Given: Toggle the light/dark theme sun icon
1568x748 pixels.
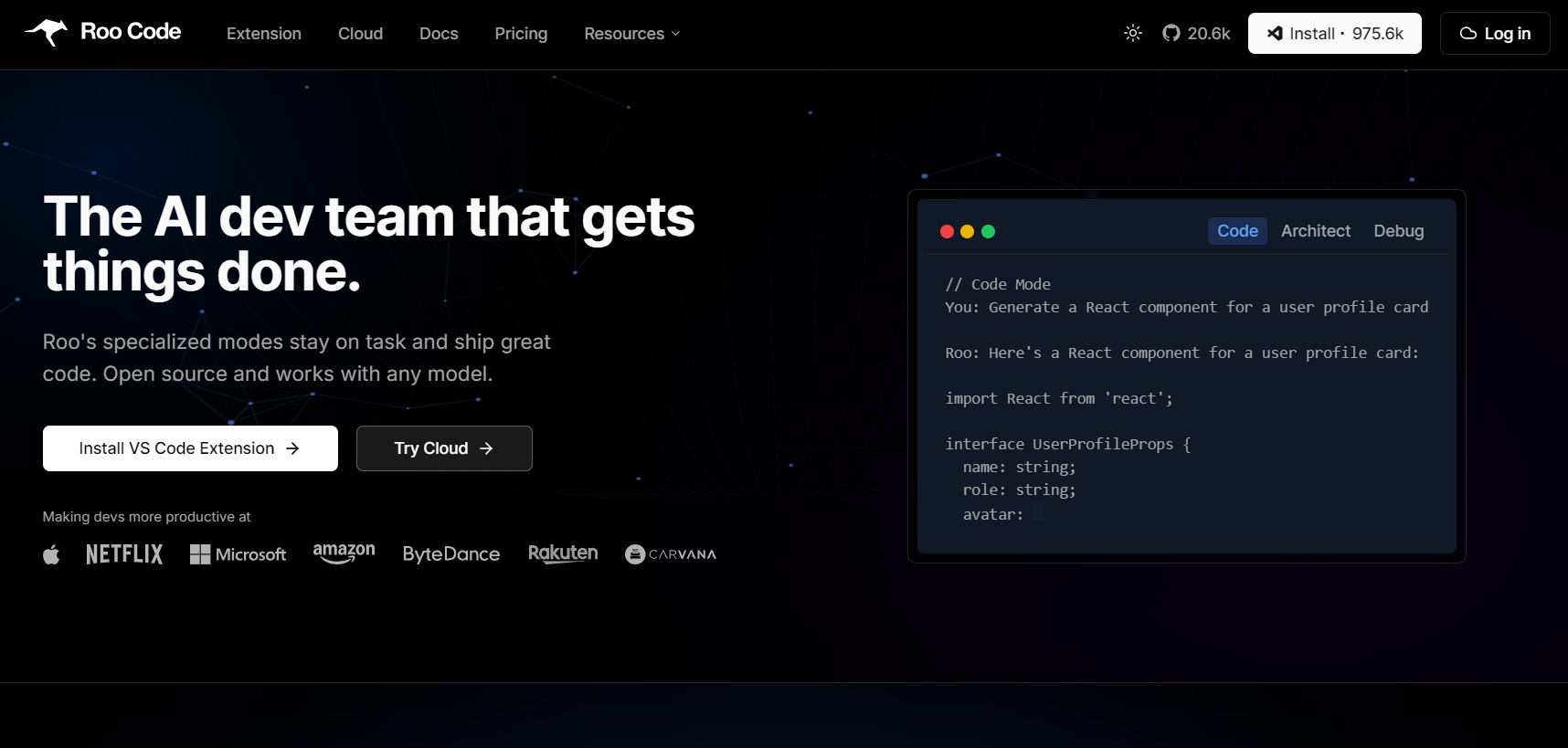Looking at the screenshot, I should tap(1133, 34).
